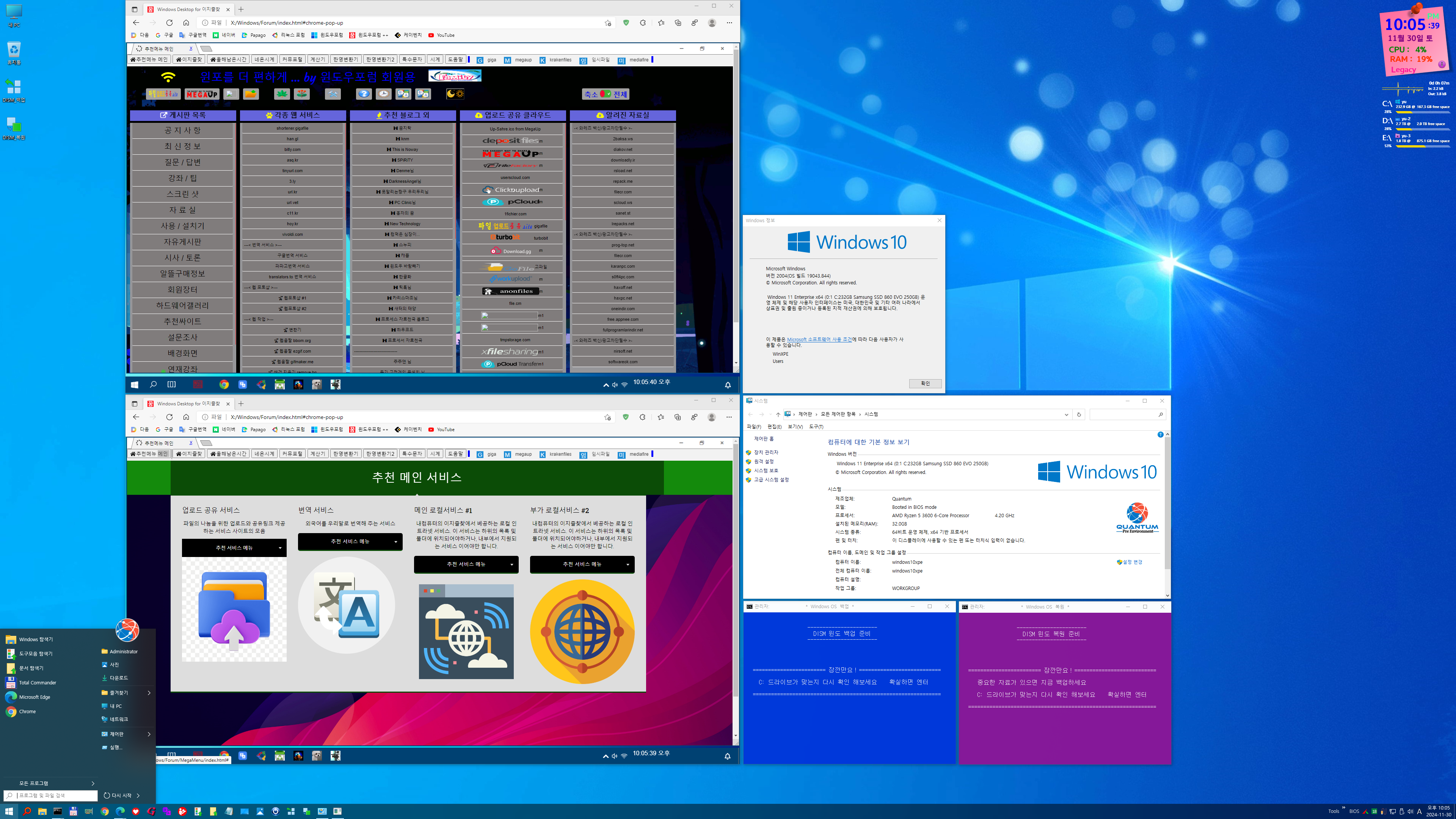Click the blue question mark help icon
This screenshot has height=819, width=1456.
364,94
